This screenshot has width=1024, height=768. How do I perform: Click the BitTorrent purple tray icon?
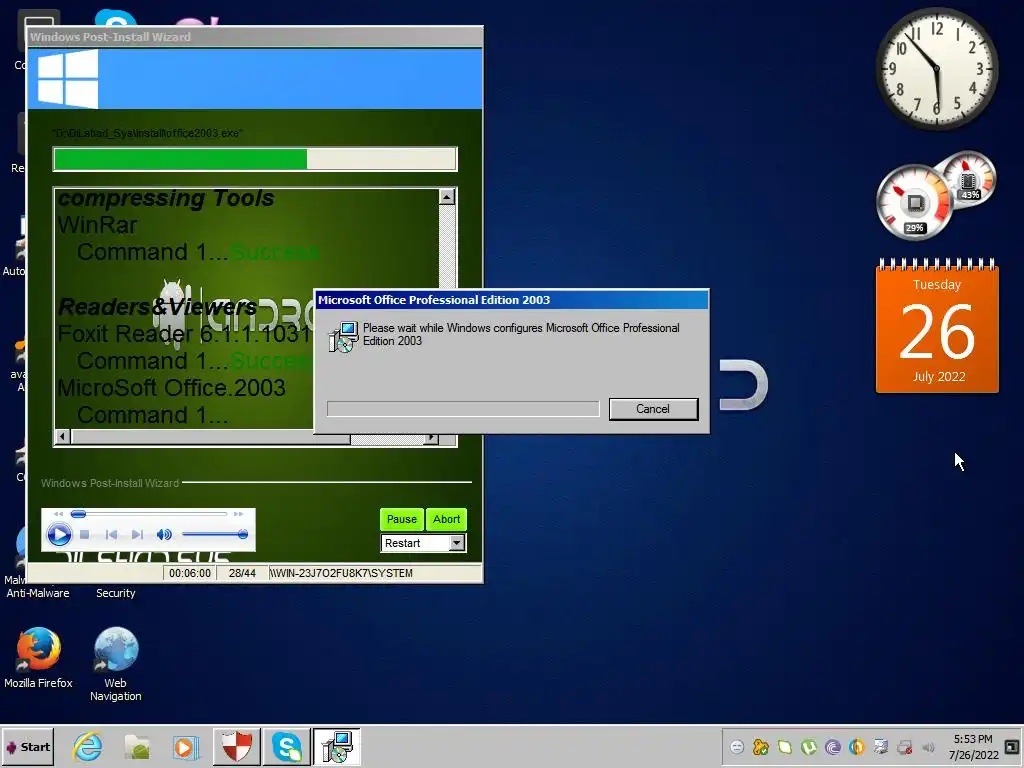[x=832, y=747]
